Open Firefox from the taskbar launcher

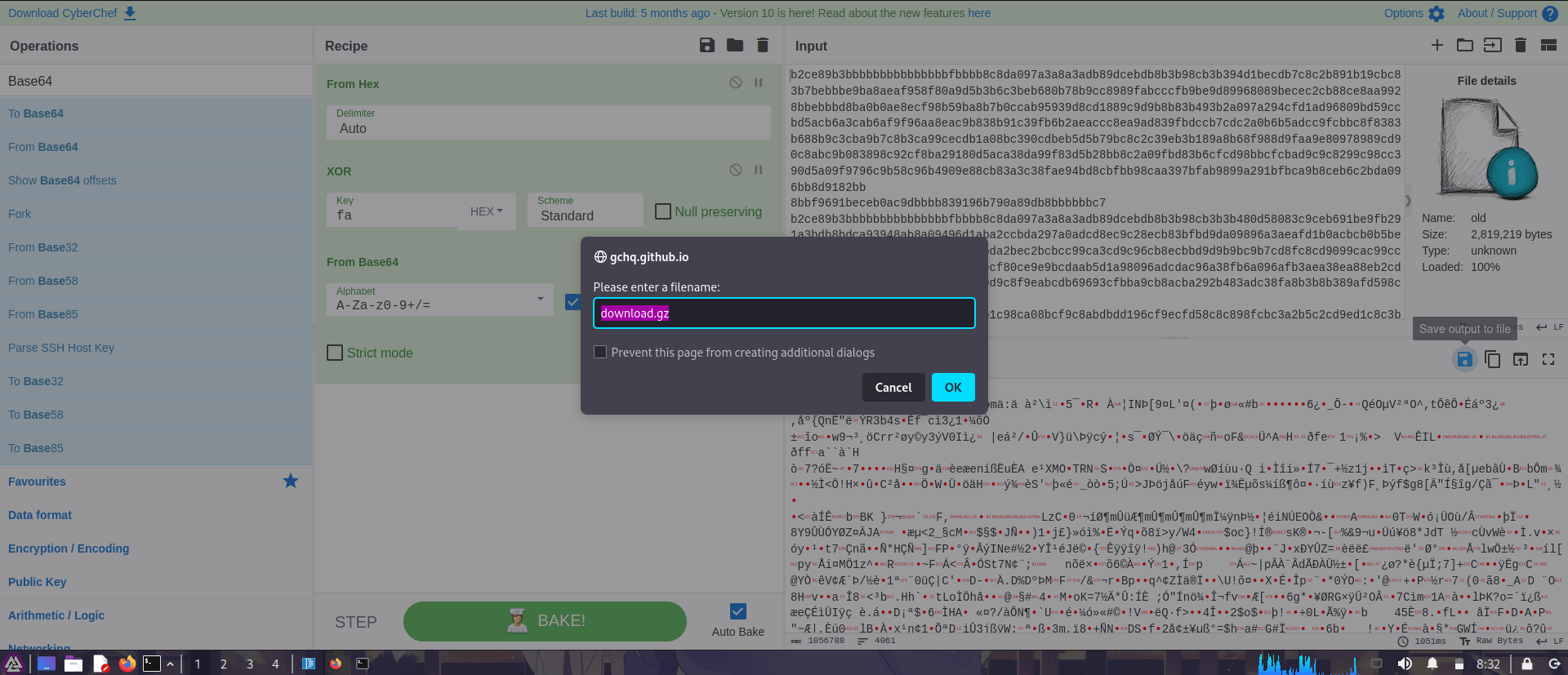tap(127, 664)
